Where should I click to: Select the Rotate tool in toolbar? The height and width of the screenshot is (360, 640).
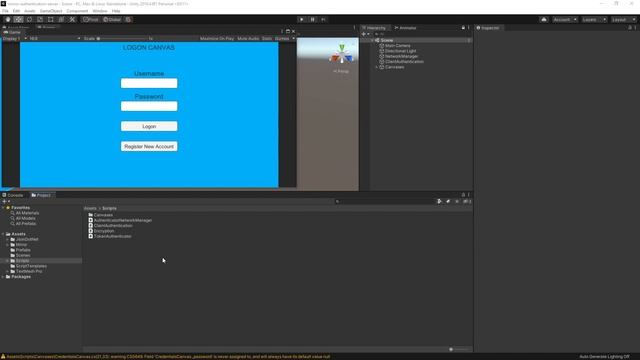click(29, 20)
